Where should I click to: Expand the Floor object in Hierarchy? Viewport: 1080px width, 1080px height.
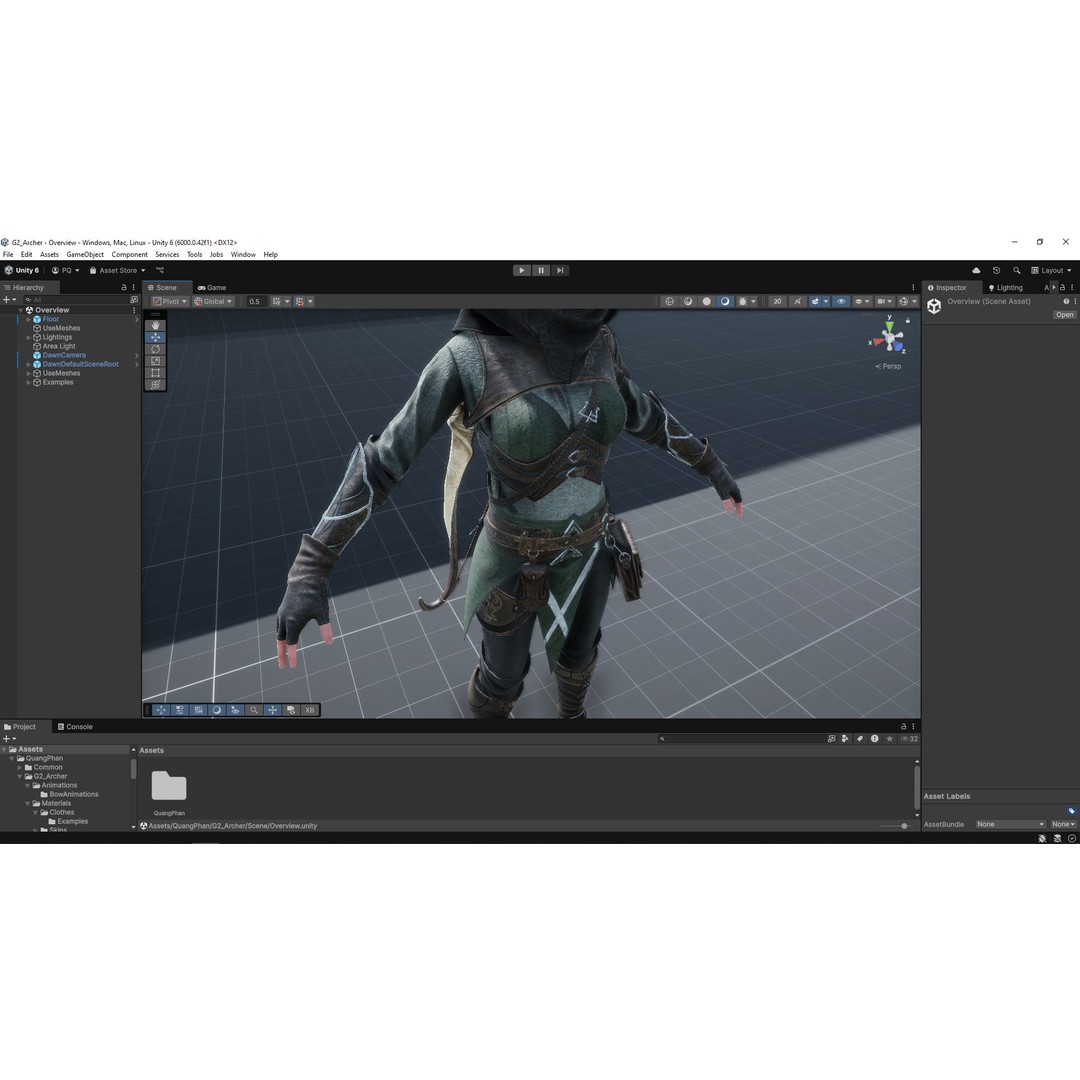coord(28,319)
